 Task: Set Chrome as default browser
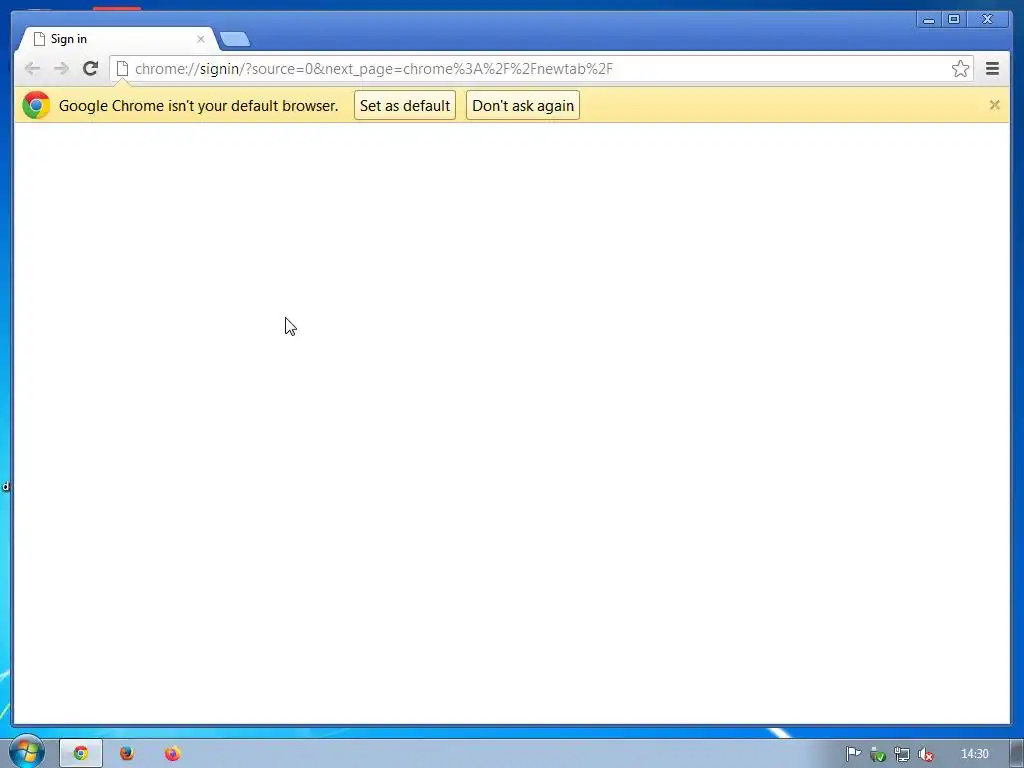click(x=405, y=106)
